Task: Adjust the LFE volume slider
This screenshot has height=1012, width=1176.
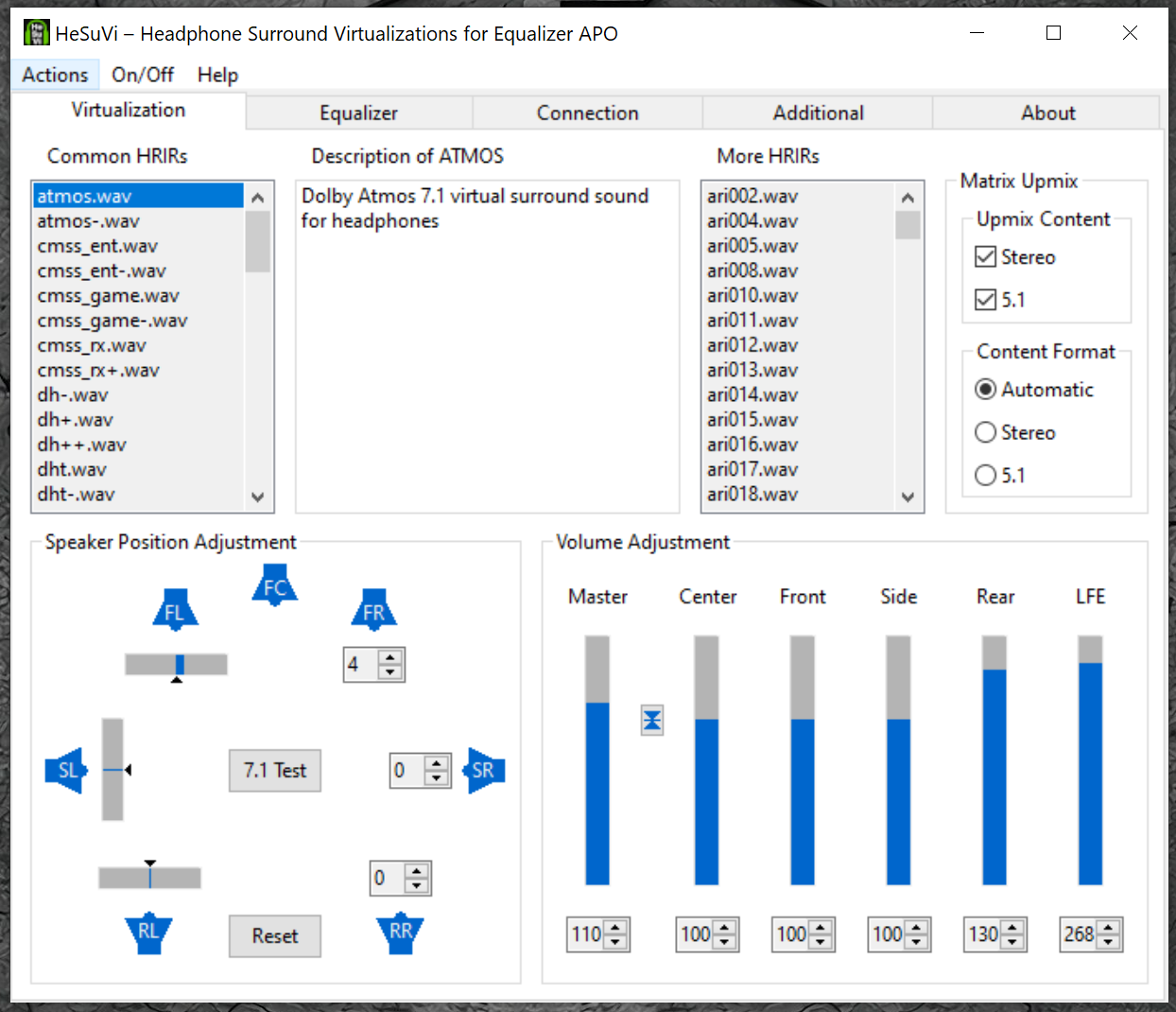Action: [1090, 760]
